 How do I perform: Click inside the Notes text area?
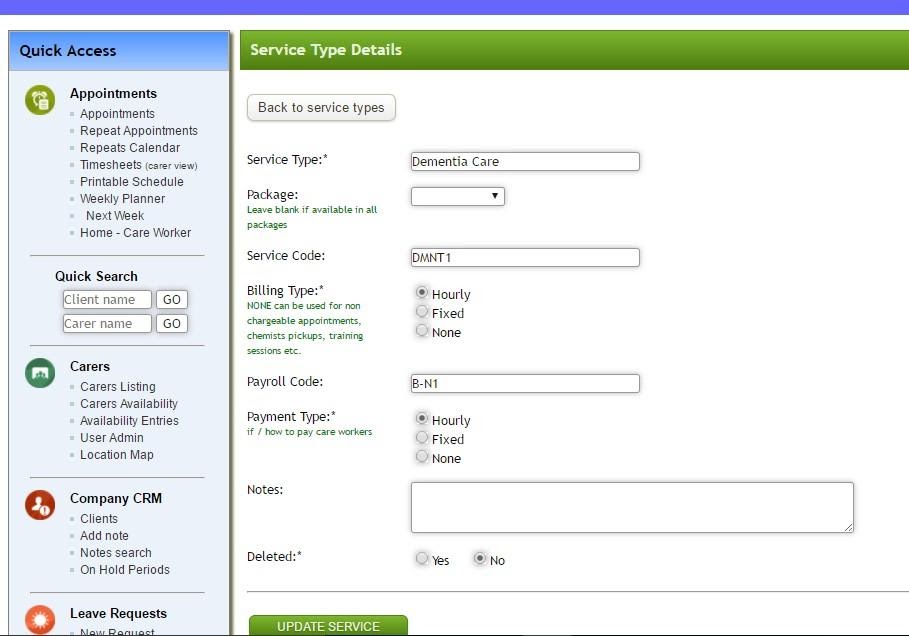click(x=630, y=506)
